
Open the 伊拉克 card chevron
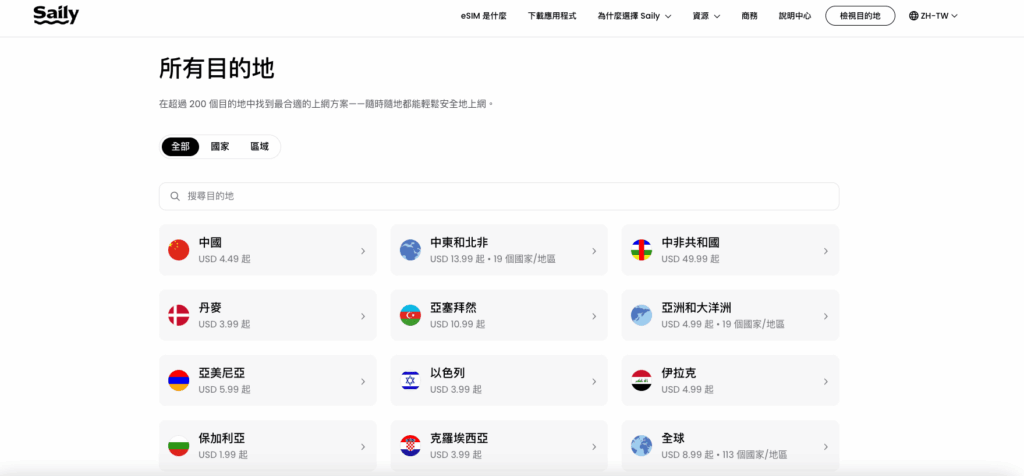pos(825,381)
